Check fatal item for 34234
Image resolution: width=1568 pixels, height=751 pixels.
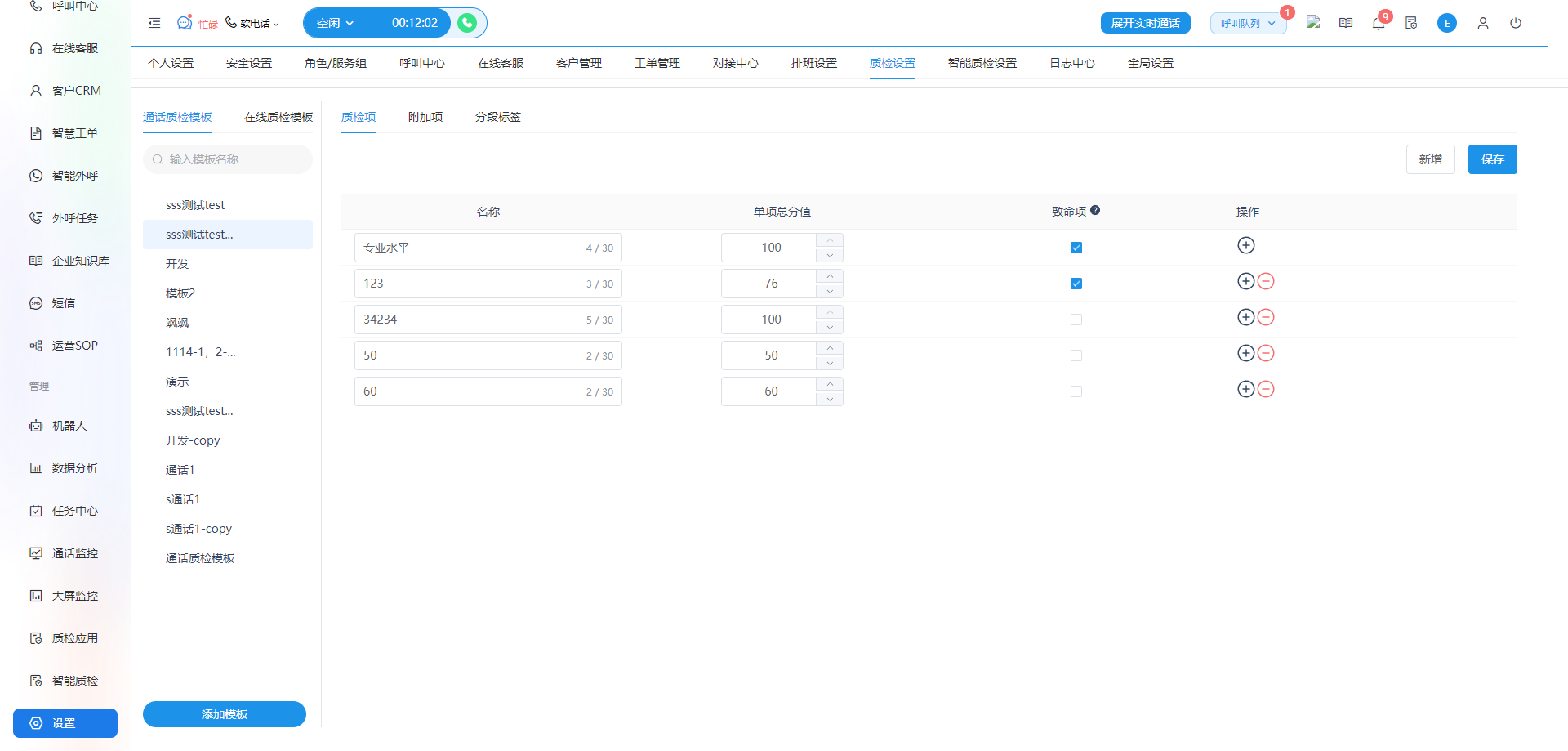click(x=1076, y=320)
